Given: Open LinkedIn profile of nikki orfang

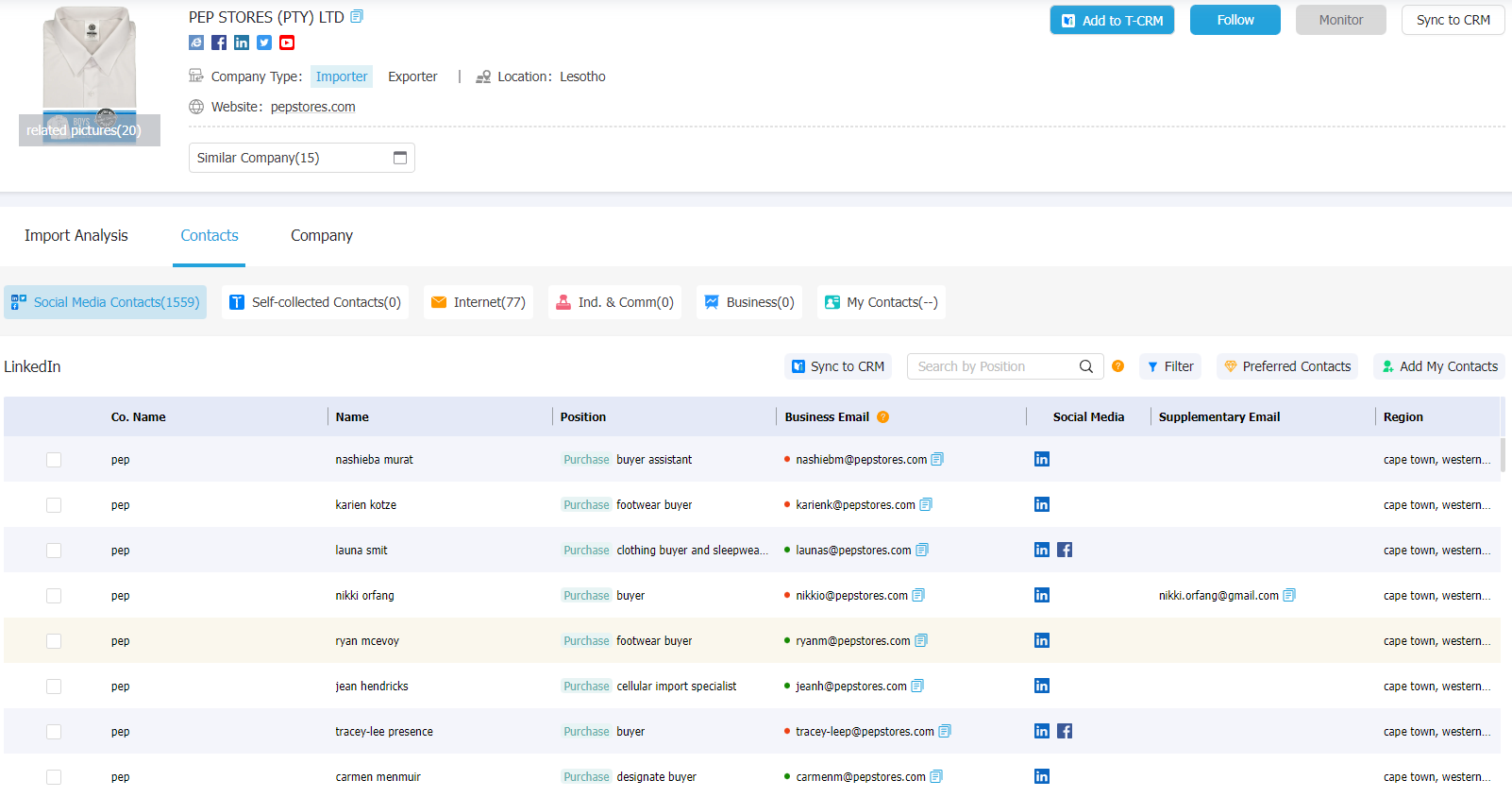Looking at the screenshot, I should (1042, 595).
